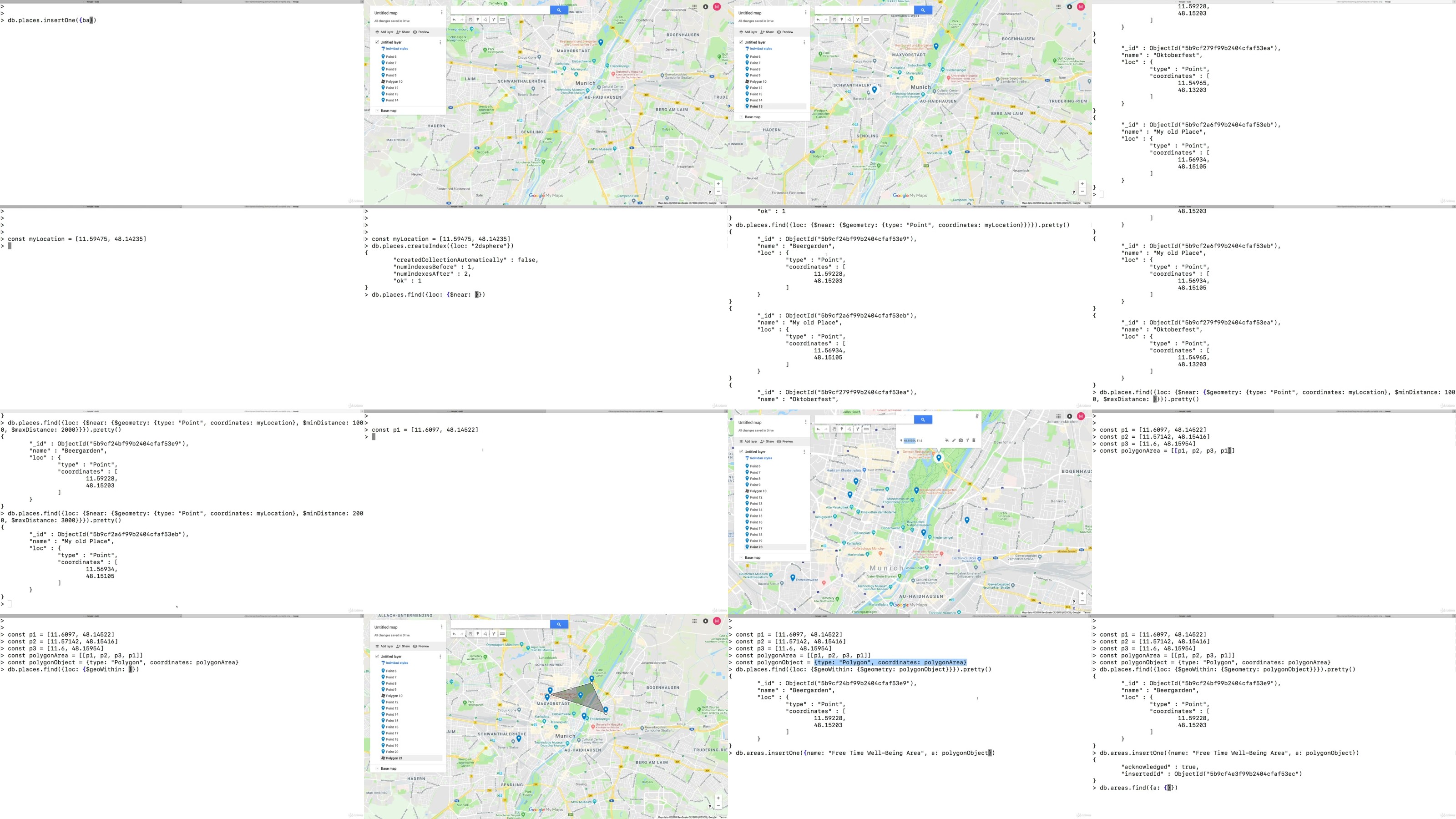Open the Untitled layer options menu
This screenshot has width=1456, height=819.
point(441,42)
